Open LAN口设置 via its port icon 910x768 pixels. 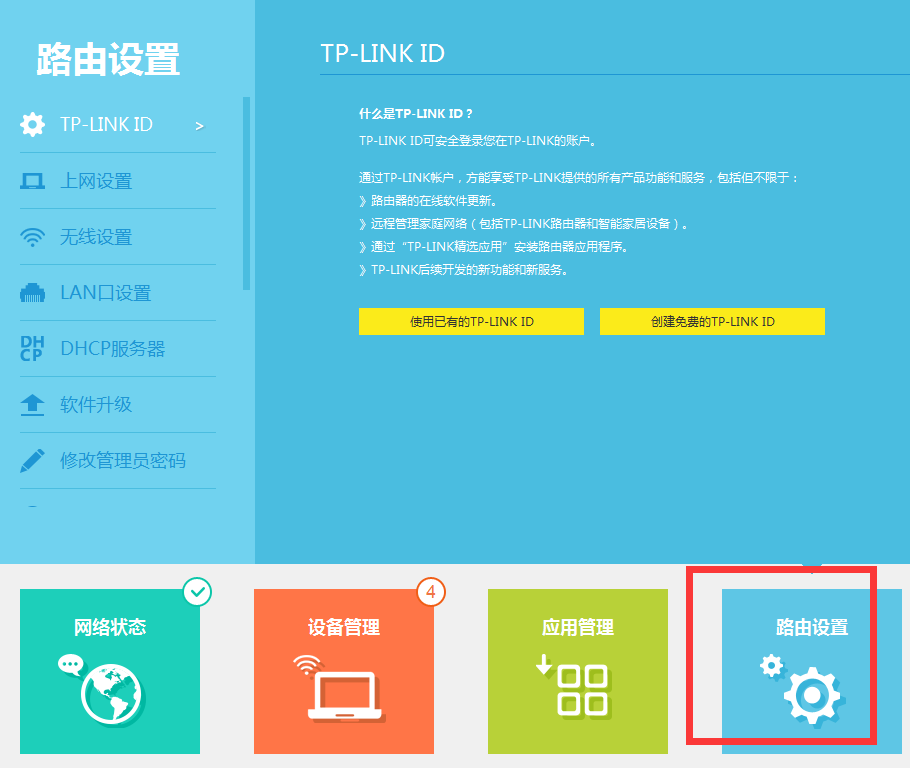coord(33,292)
